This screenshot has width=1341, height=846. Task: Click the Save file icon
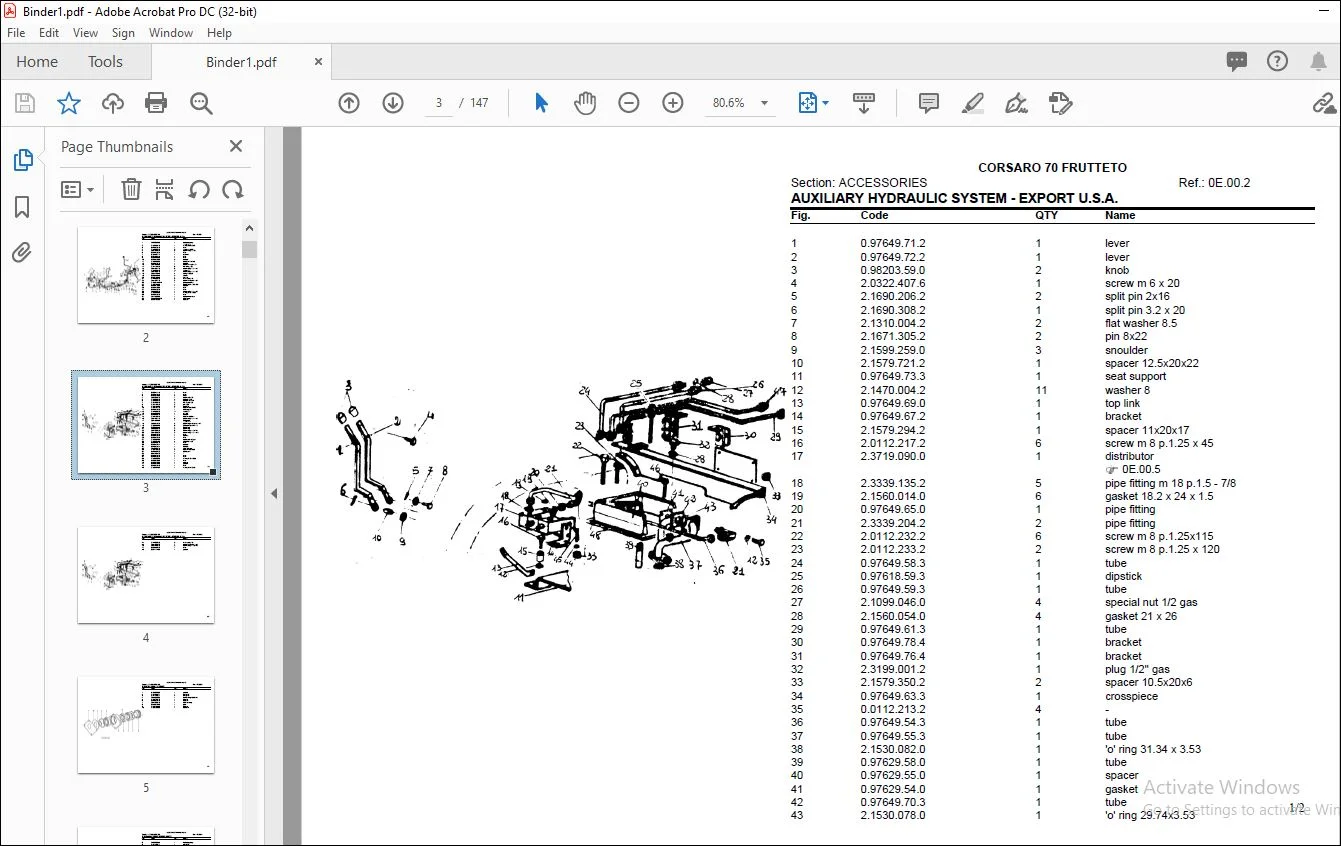25,103
